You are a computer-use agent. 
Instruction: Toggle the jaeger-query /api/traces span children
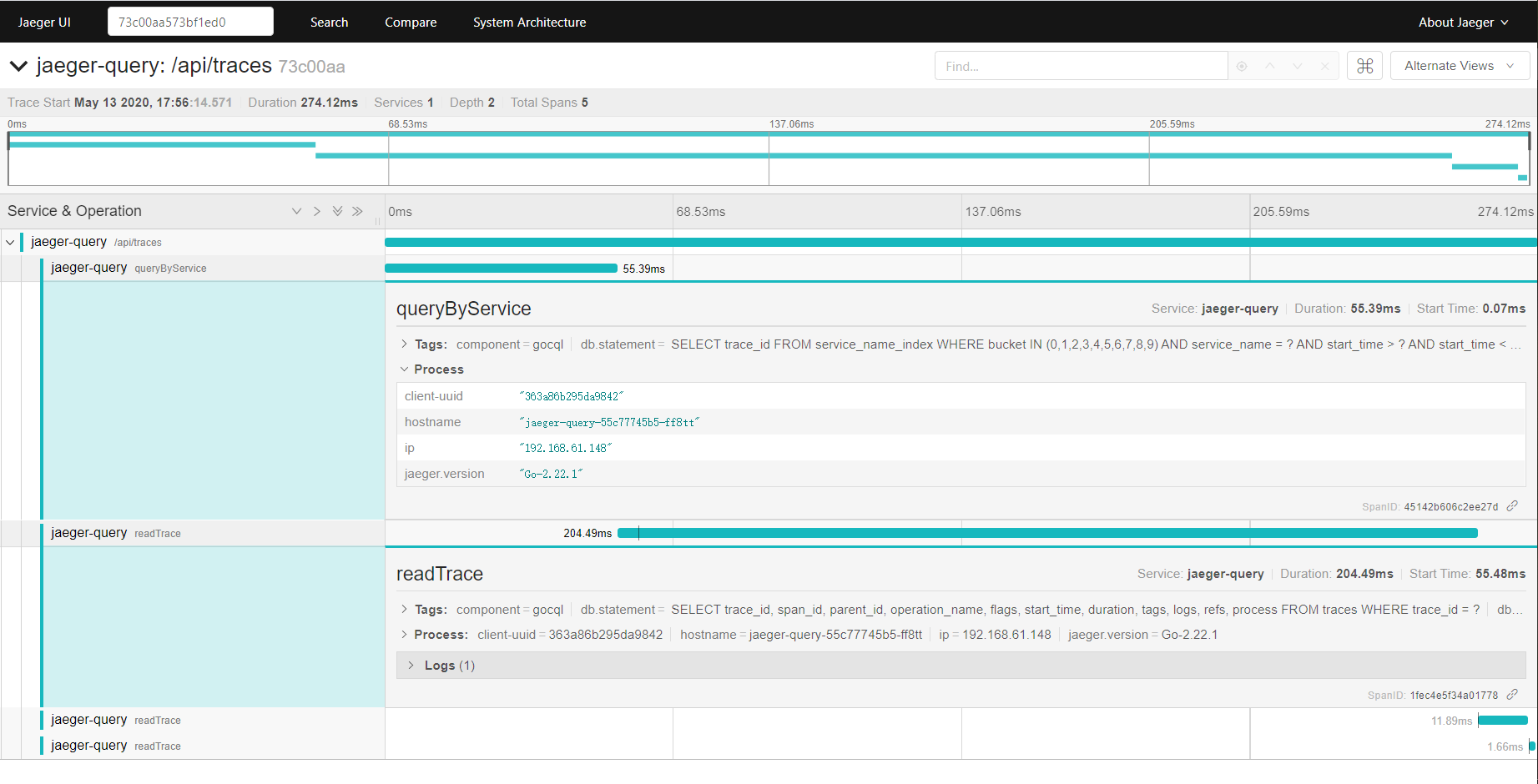click(x=10, y=243)
